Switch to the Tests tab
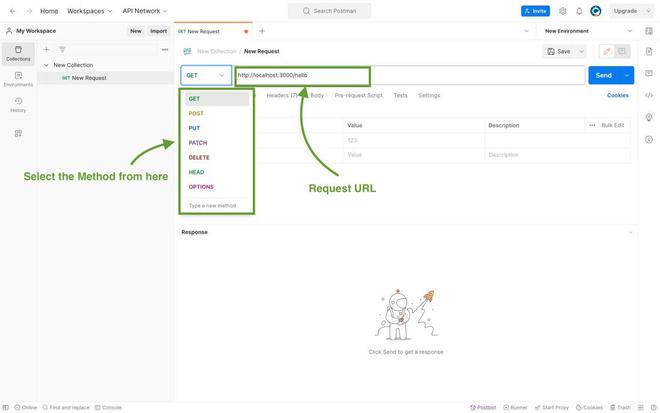This screenshot has width=660, height=413. pyautogui.click(x=400, y=96)
